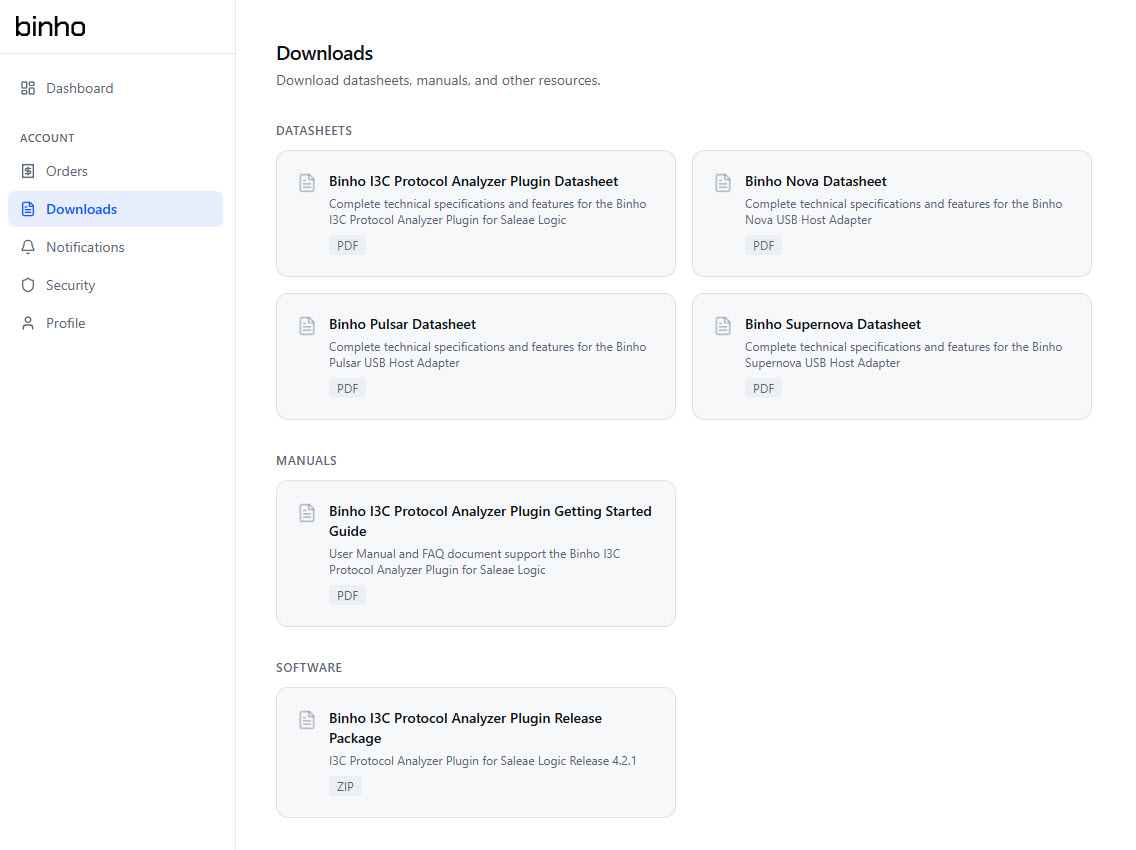Open Binho I3C Protocol Analyzer Plugin Datasheet
The width and height of the screenshot is (1136, 850).
[473, 181]
